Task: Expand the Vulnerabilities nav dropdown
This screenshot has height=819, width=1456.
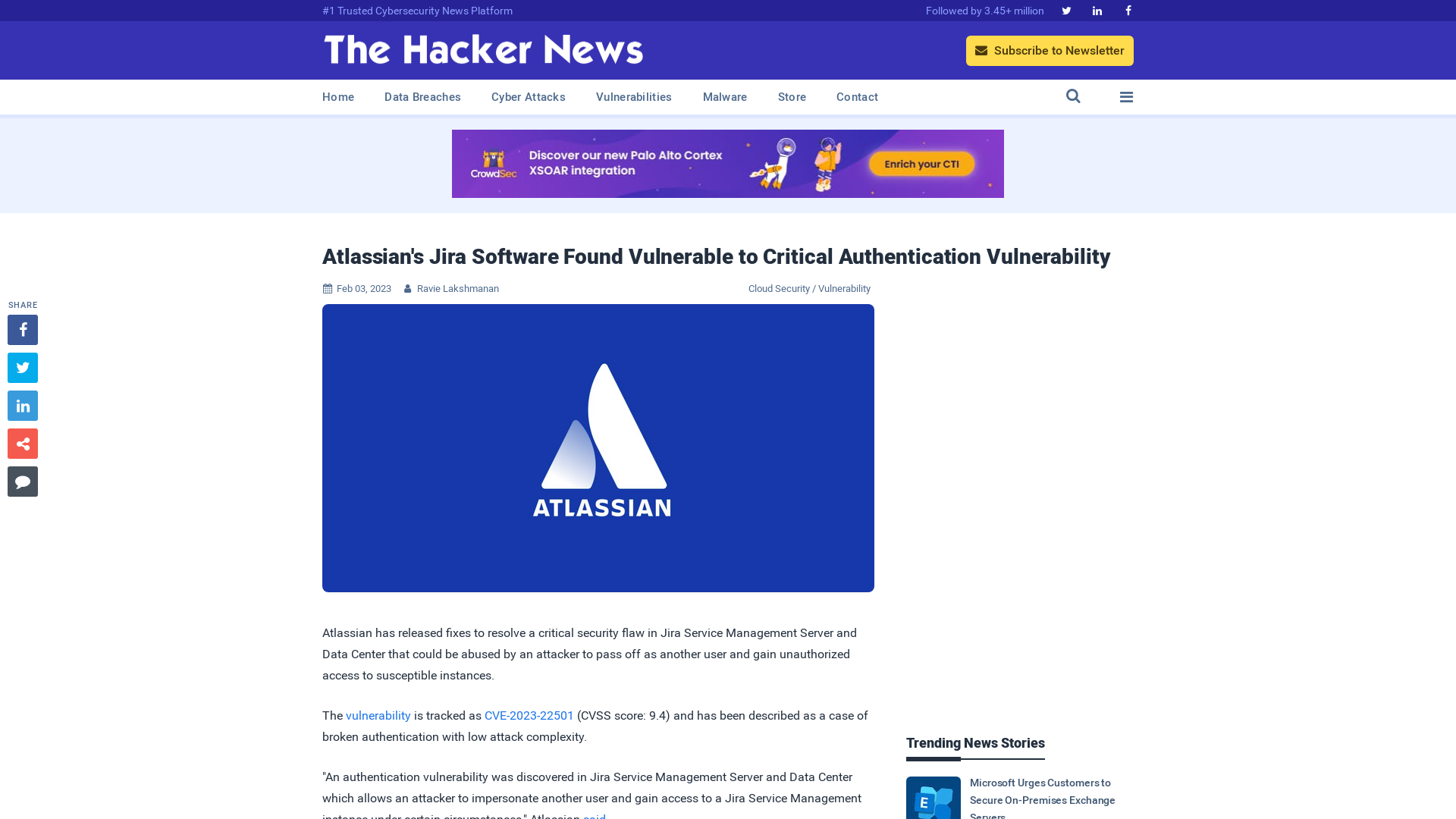Action: [x=634, y=97]
